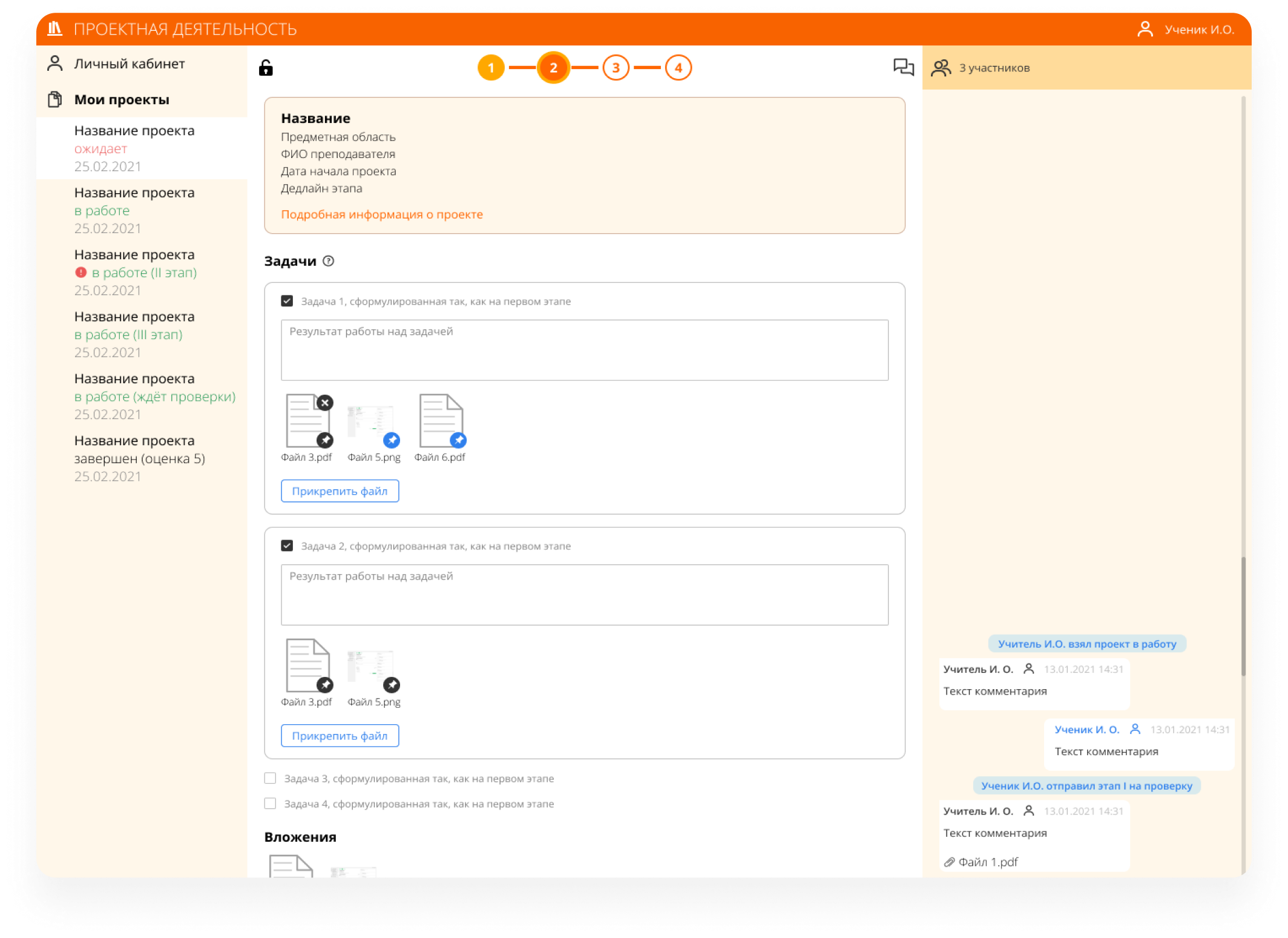The image size is (1288, 938).
Task: Remove Файл 3.pdf with the X badge
Action: pos(325,403)
